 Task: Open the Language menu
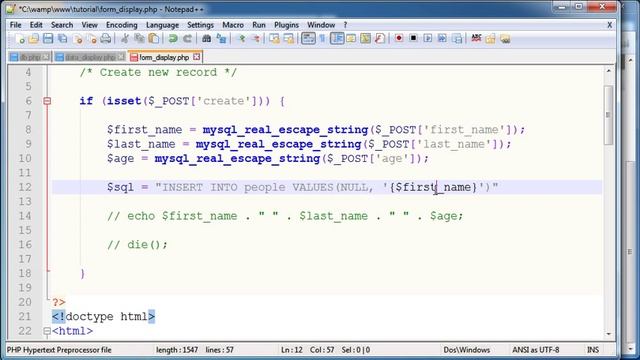point(162,25)
